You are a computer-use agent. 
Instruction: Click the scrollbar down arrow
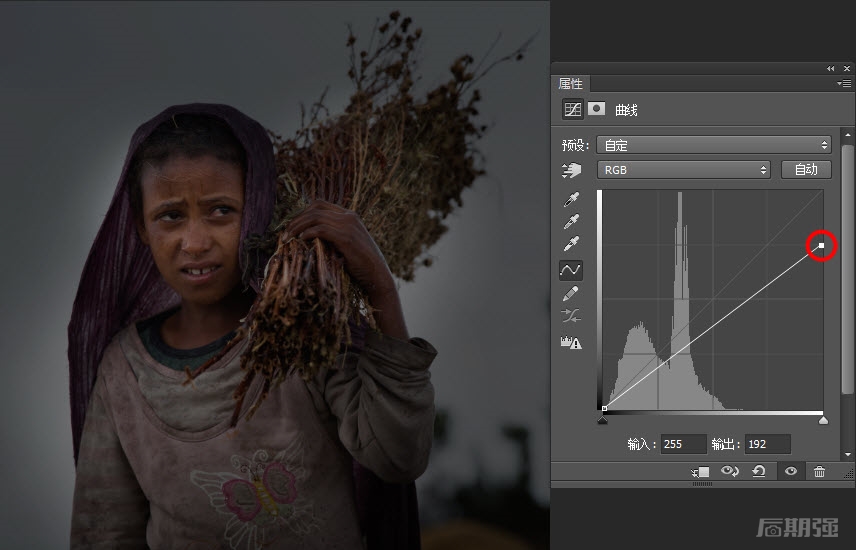[x=847, y=454]
